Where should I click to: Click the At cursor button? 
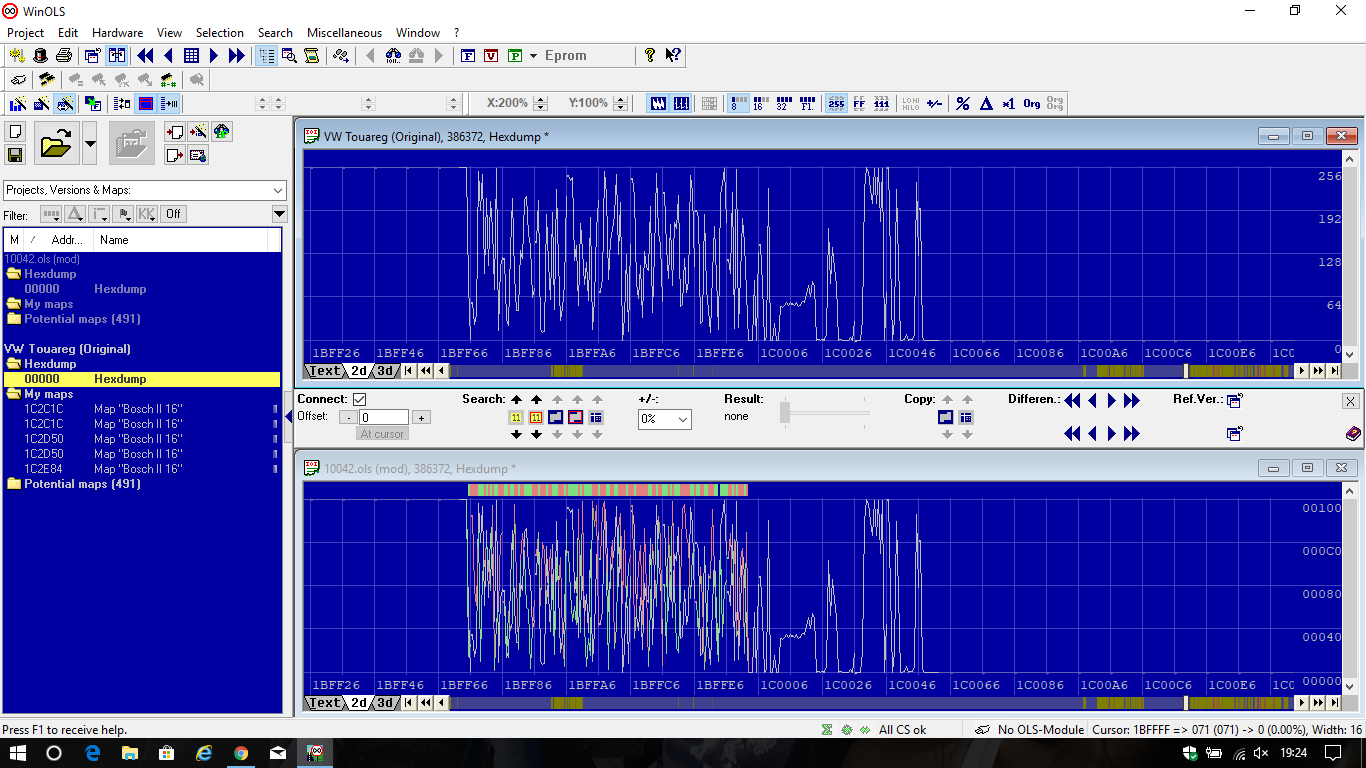(x=382, y=434)
